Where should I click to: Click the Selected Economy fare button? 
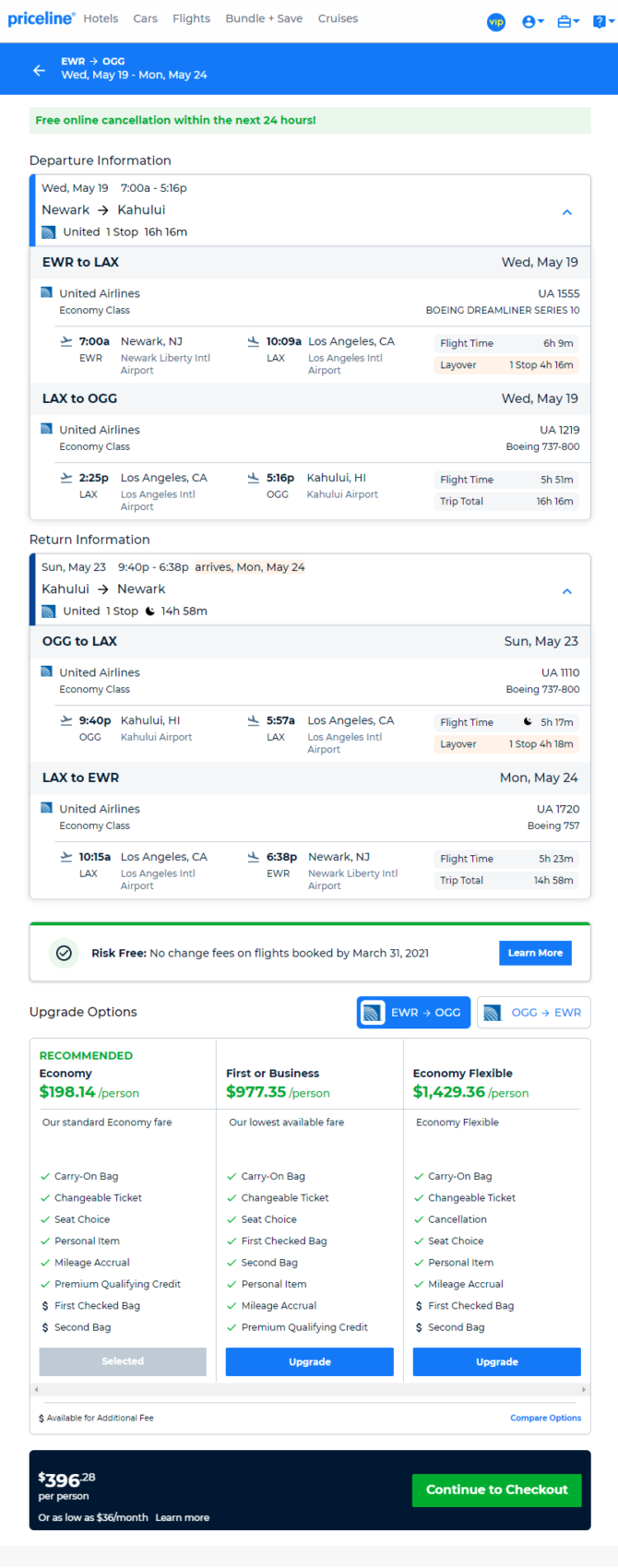coord(123,1361)
